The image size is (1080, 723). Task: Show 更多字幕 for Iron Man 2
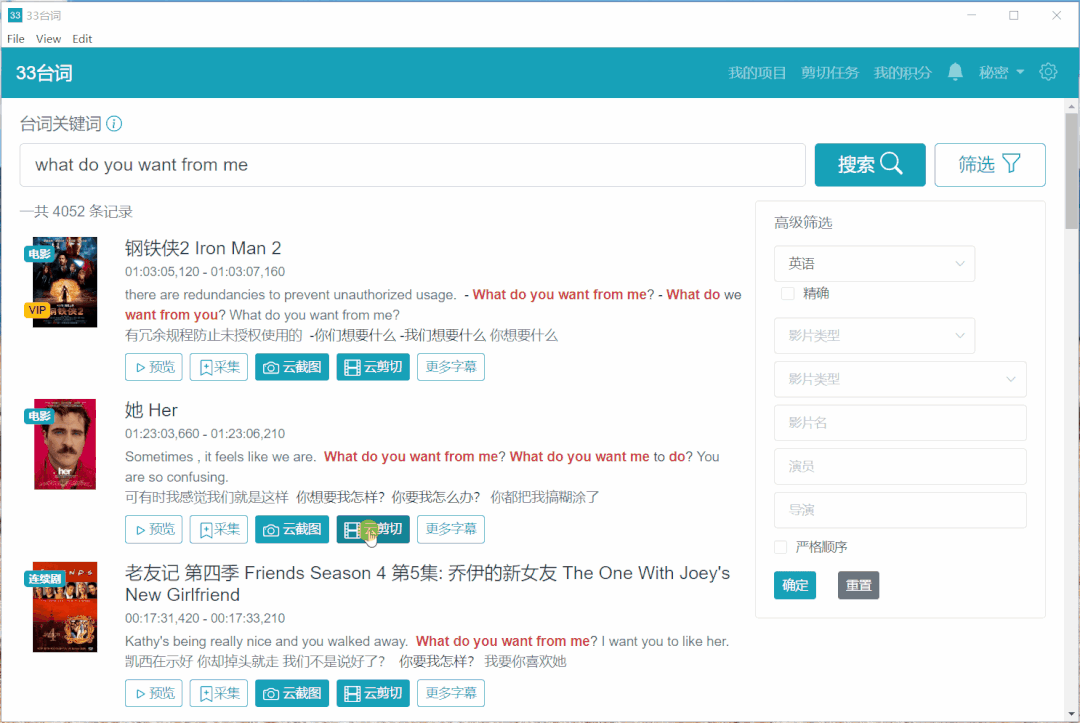click(x=450, y=367)
